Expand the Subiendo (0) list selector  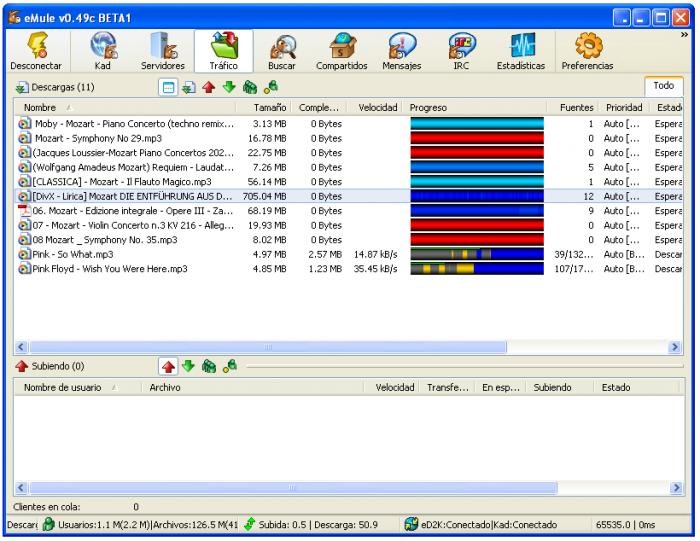coord(50,366)
